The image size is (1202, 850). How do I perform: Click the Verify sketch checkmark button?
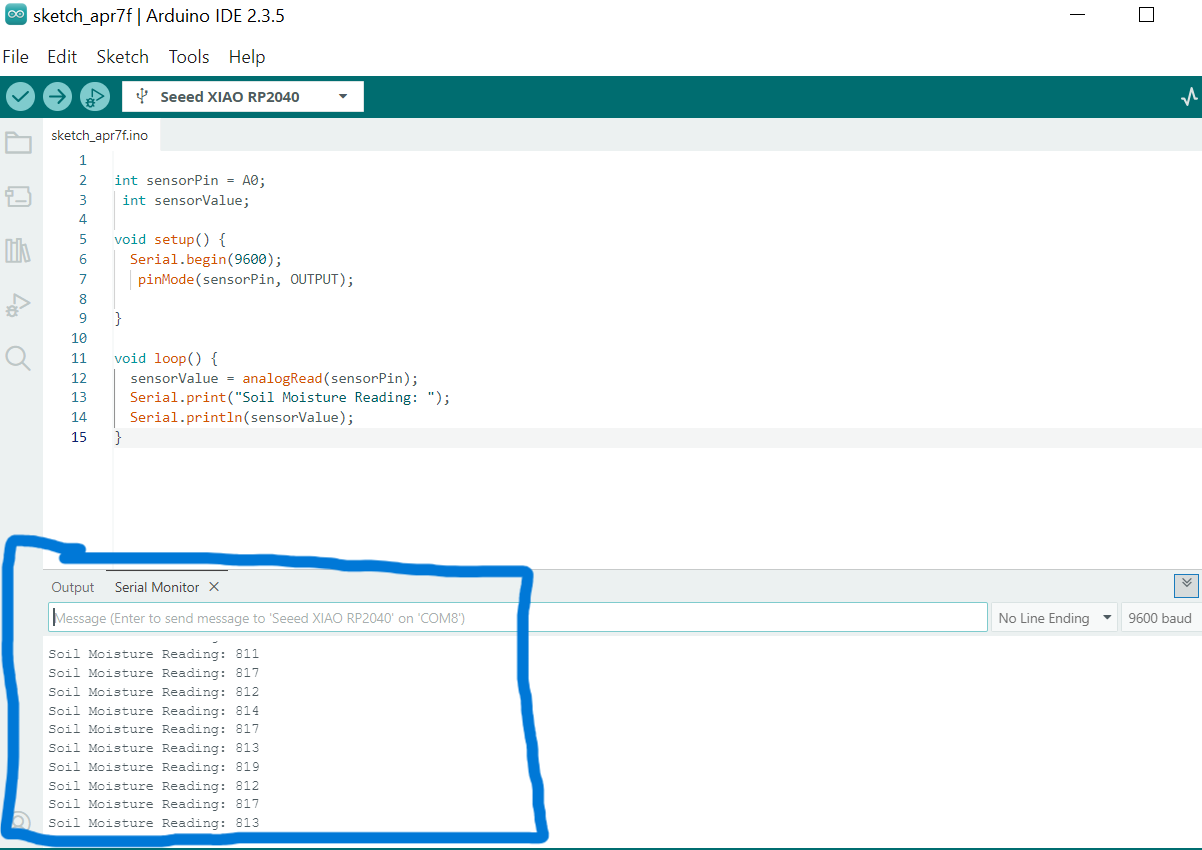click(21, 96)
